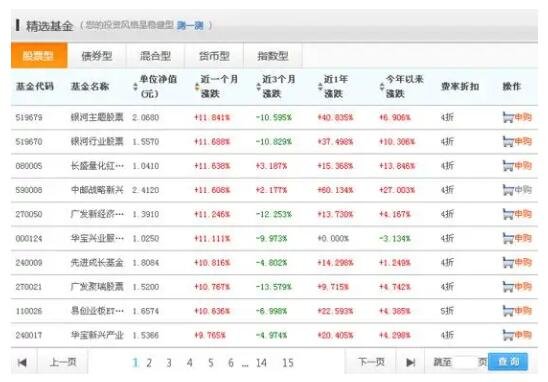Click the 精选基金 section heading

[49, 26]
